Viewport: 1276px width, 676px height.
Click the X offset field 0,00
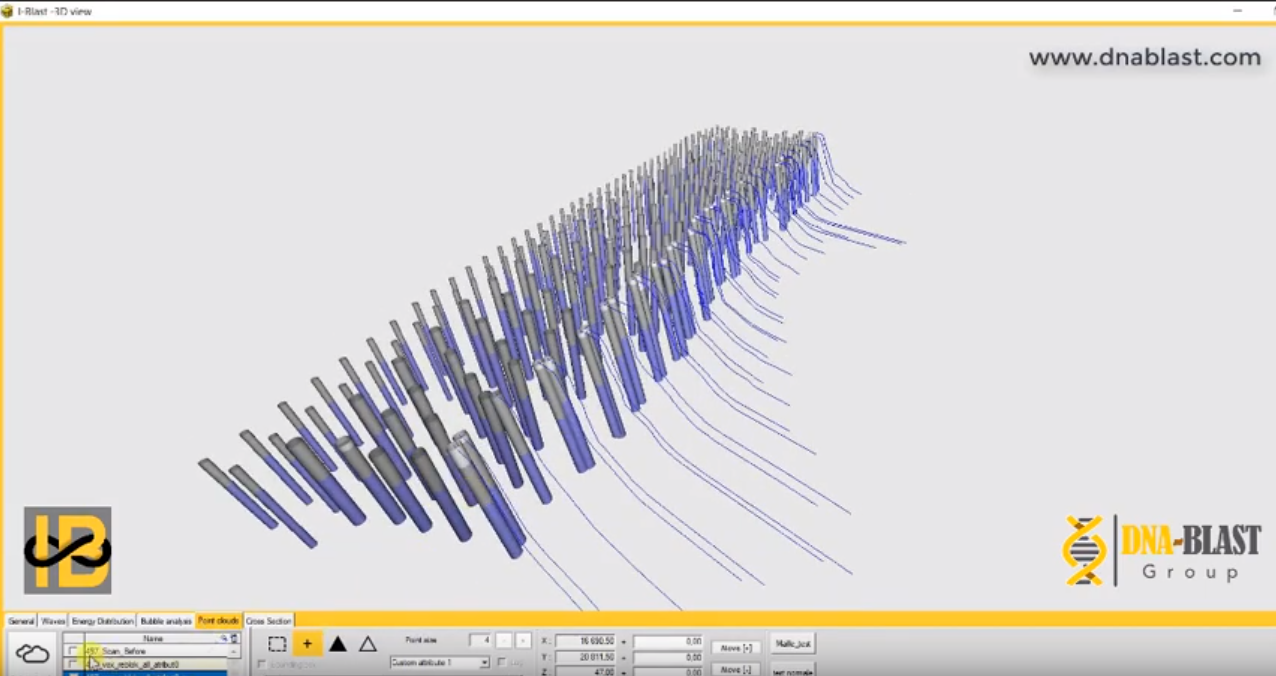[x=668, y=641]
